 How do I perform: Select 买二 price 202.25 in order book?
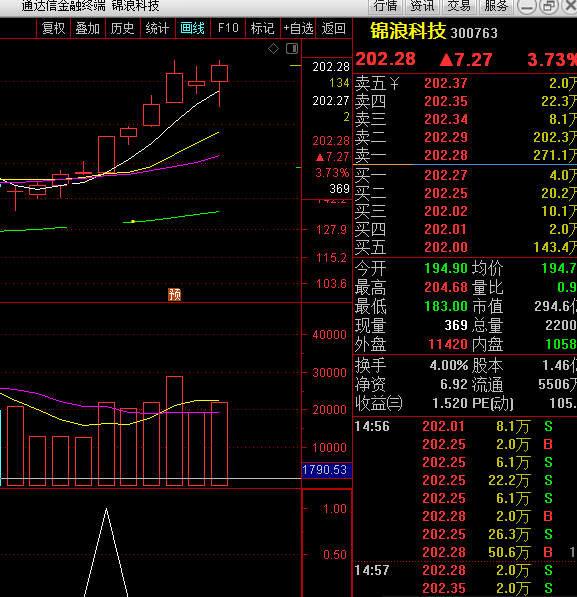446,193
